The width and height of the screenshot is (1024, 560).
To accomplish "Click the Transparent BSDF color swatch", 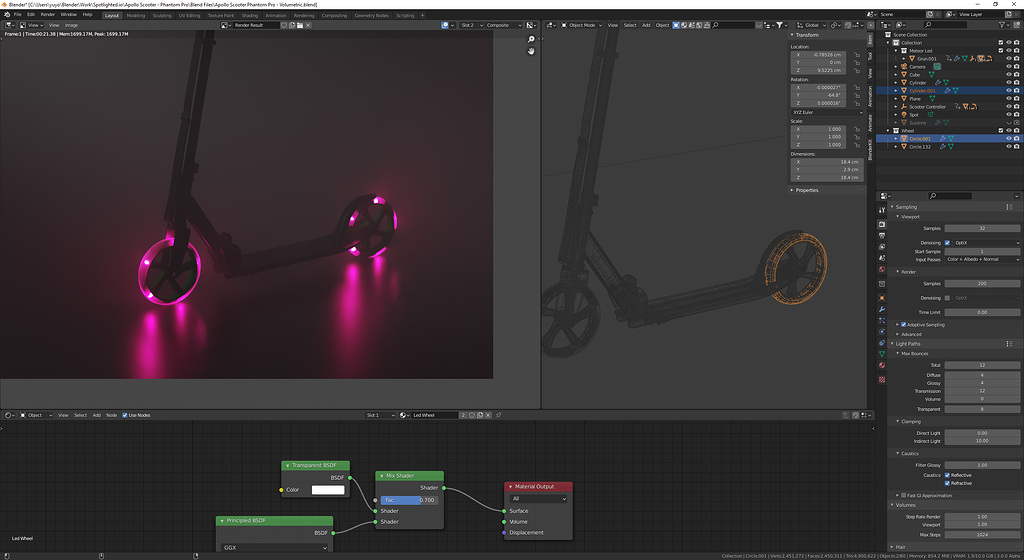I will click(x=328, y=490).
